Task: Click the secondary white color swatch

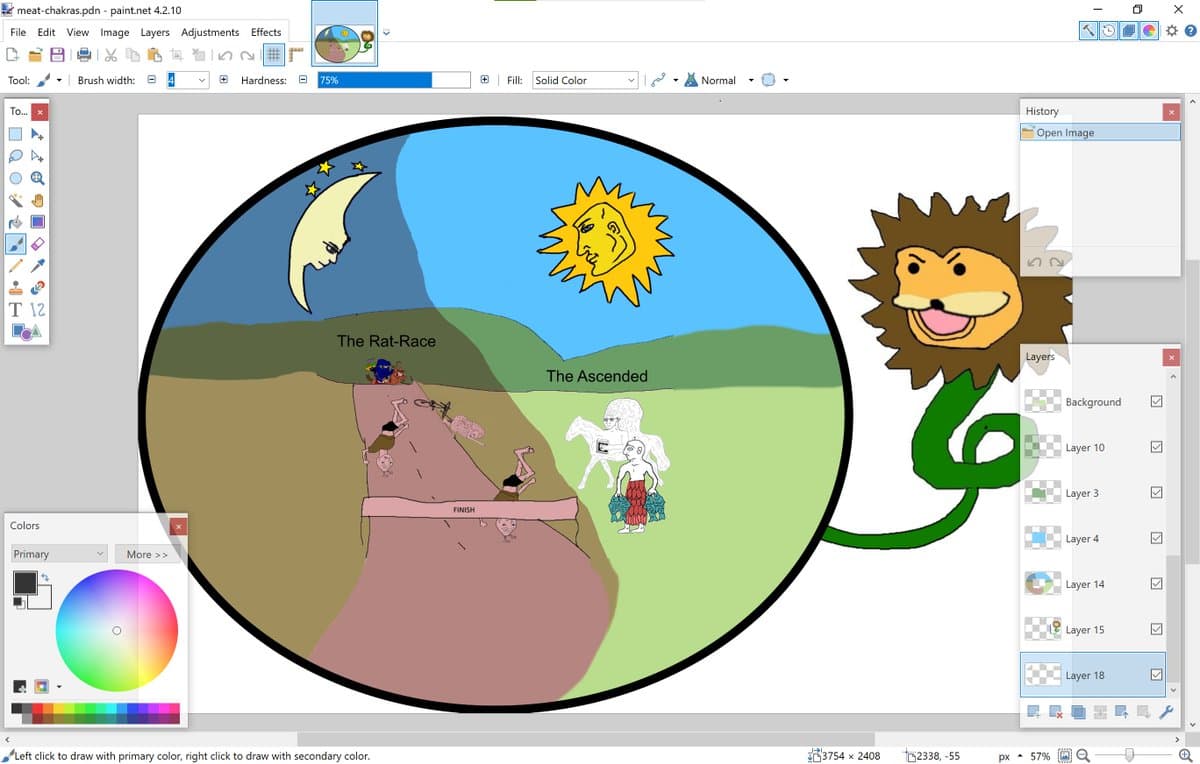Action: (x=41, y=597)
